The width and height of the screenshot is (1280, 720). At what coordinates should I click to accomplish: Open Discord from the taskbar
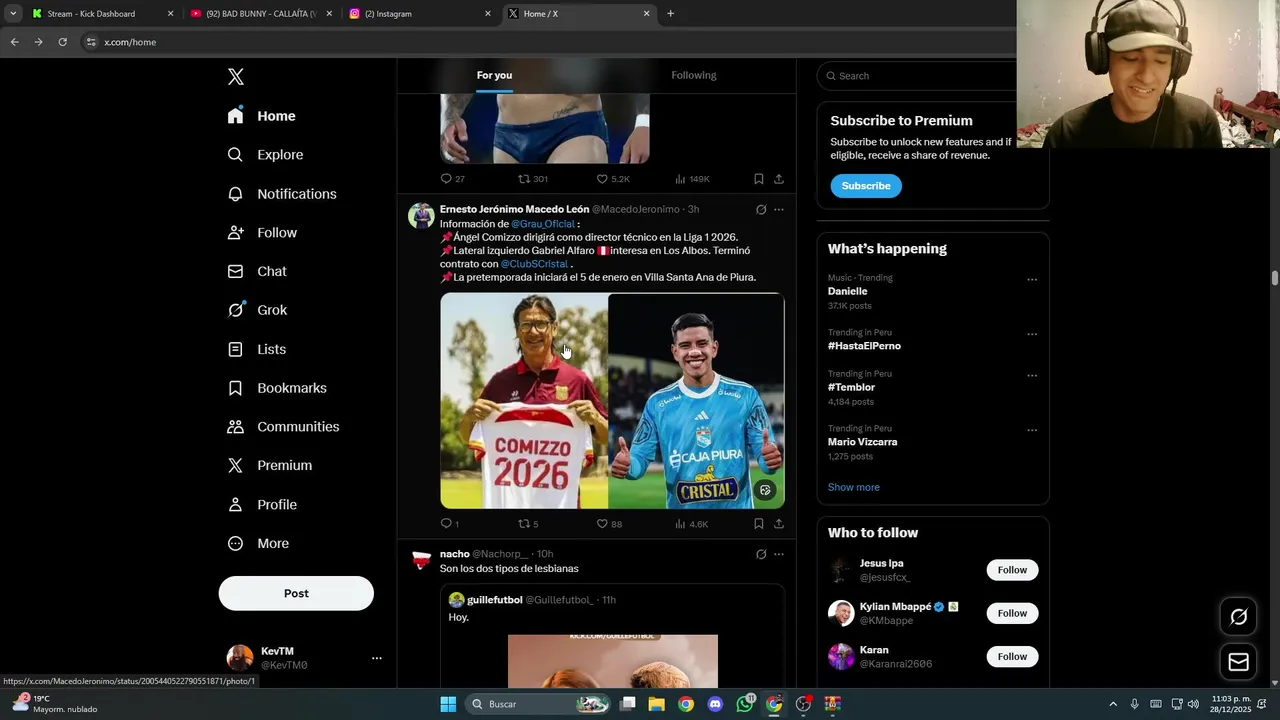tap(715, 704)
